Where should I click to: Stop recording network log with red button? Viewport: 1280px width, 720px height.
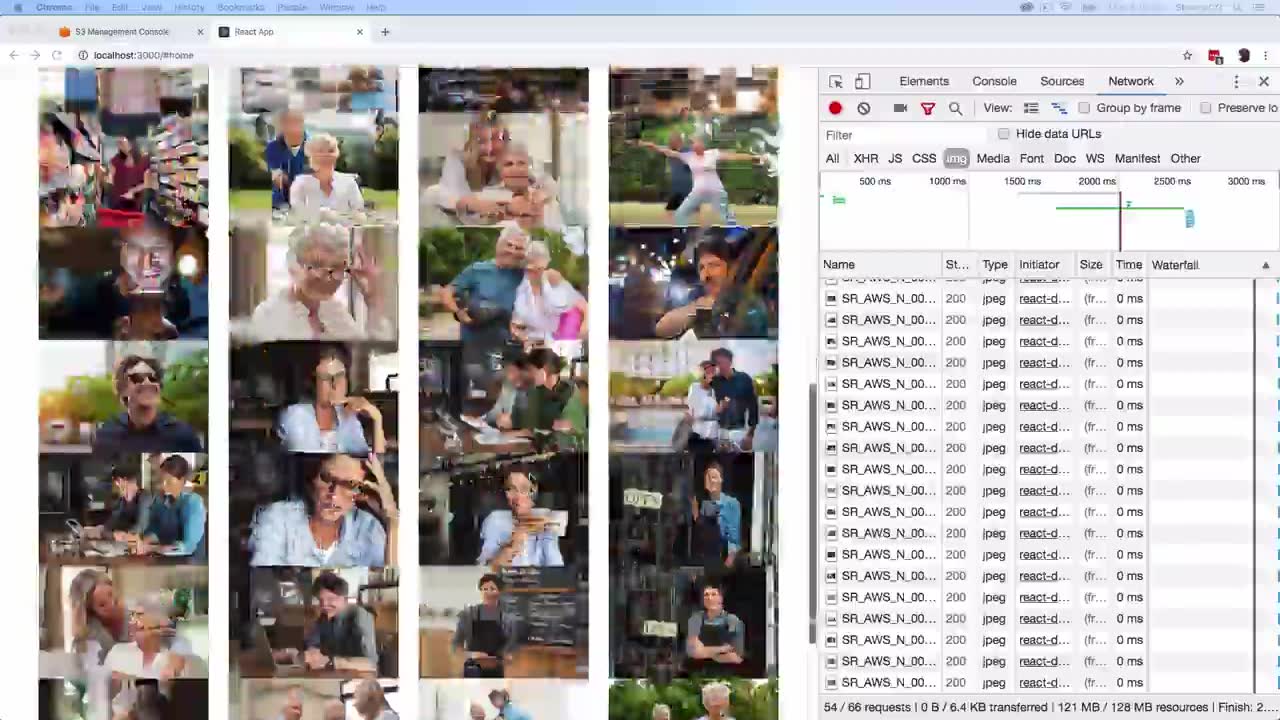click(835, 108)
